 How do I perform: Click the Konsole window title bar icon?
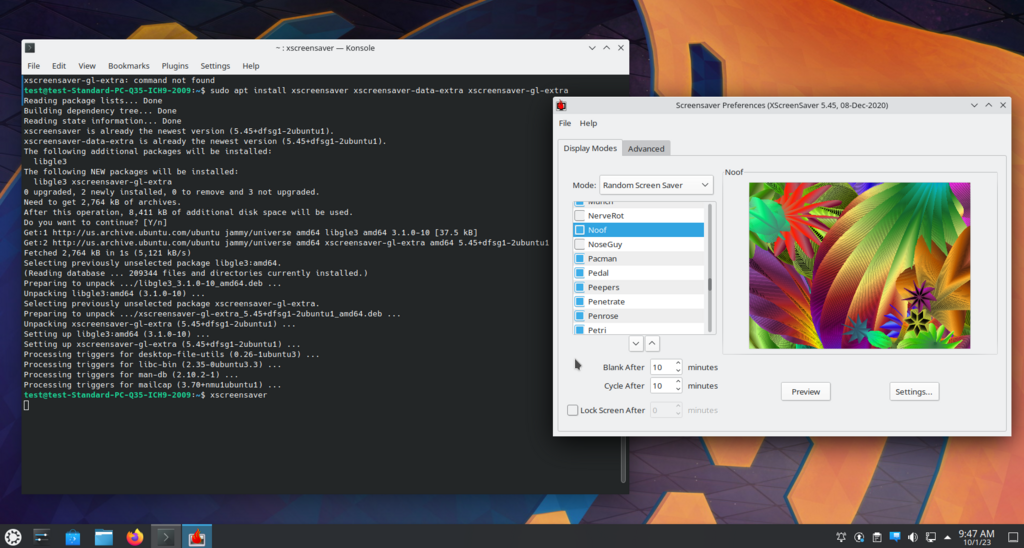tap(31, 48)
